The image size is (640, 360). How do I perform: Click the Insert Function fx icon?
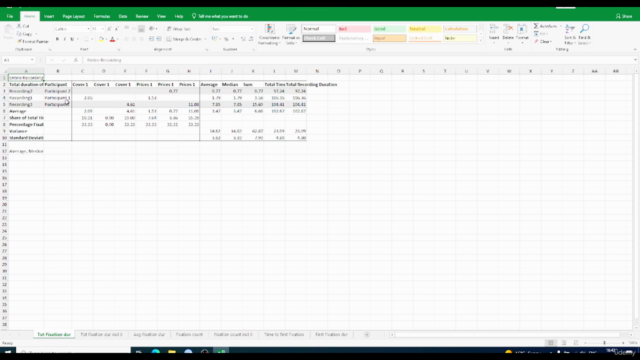76,60
